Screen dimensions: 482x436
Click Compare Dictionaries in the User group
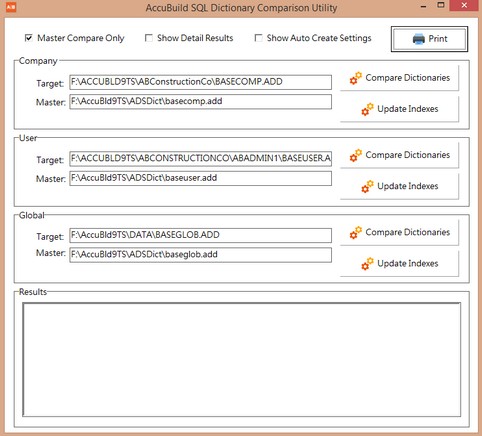(x=399, y=155)
